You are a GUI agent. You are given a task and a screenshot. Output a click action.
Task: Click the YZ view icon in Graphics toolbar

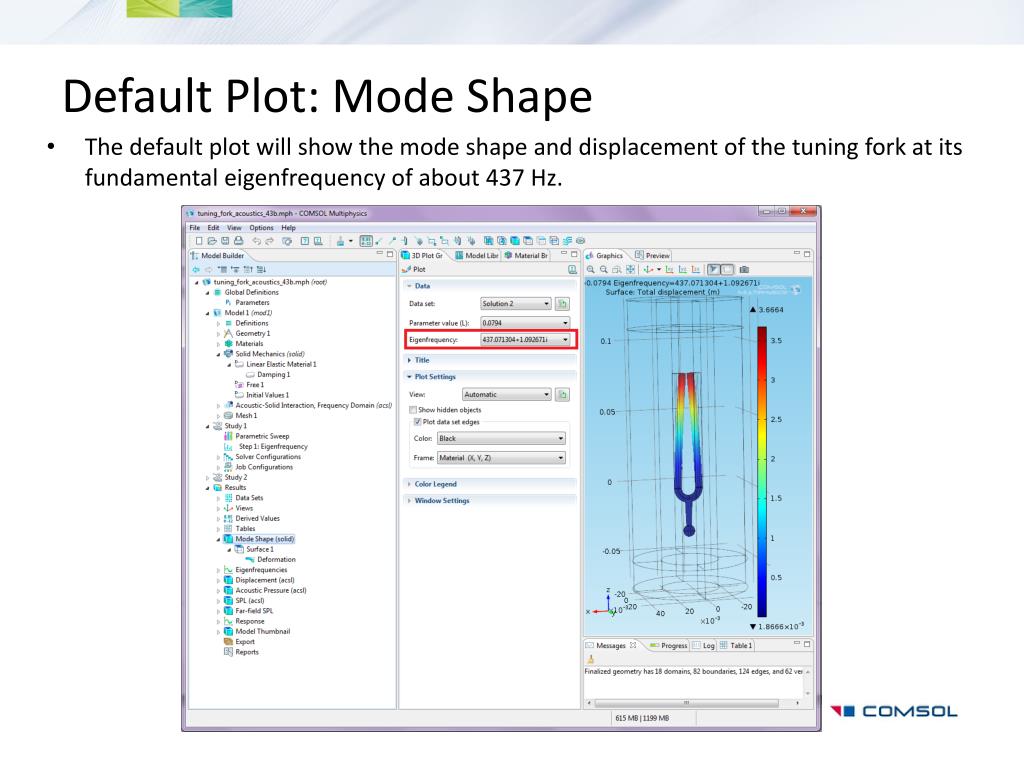(682, 269)
